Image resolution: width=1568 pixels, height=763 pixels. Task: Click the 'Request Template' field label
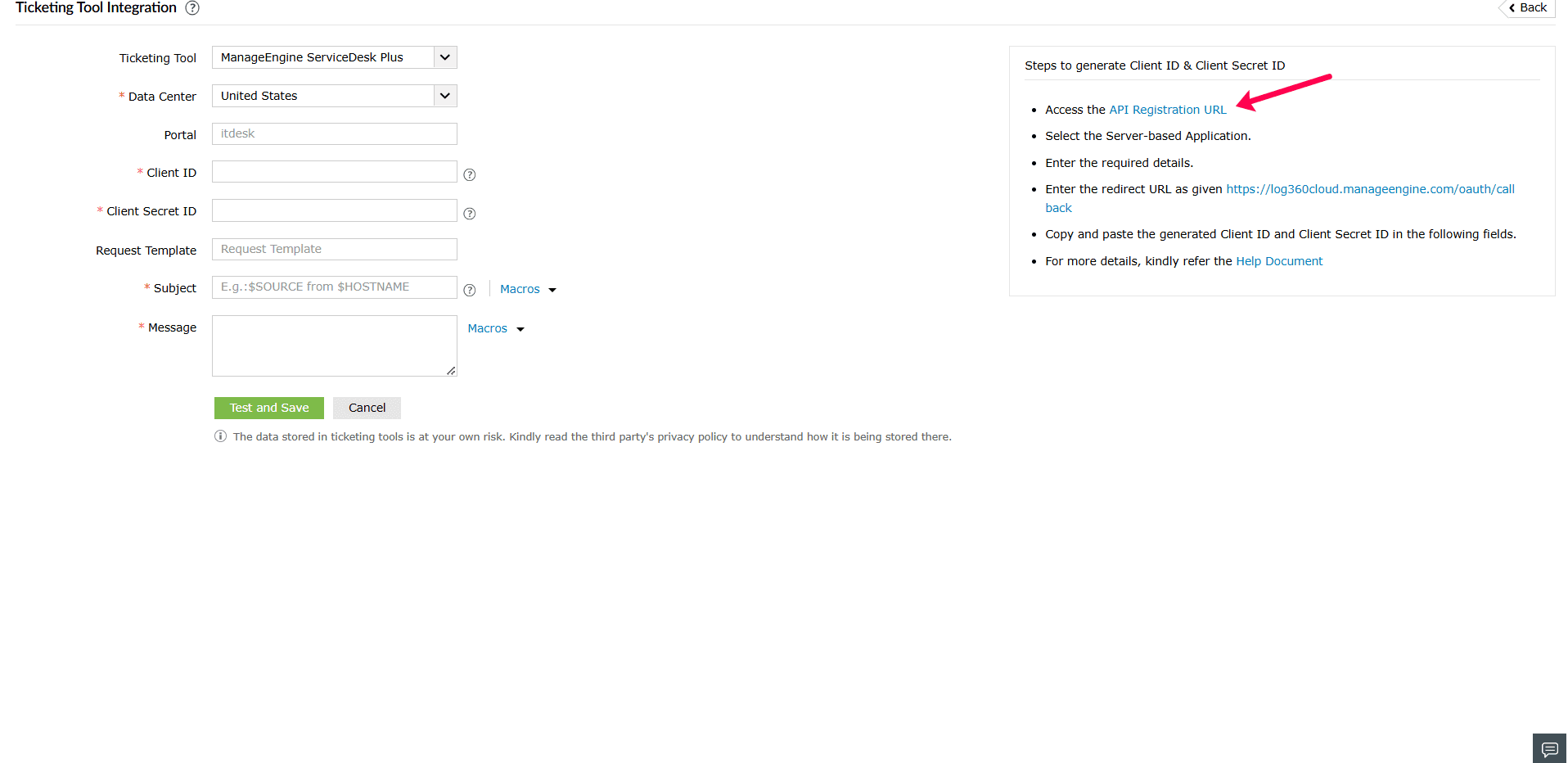point(146,251)
